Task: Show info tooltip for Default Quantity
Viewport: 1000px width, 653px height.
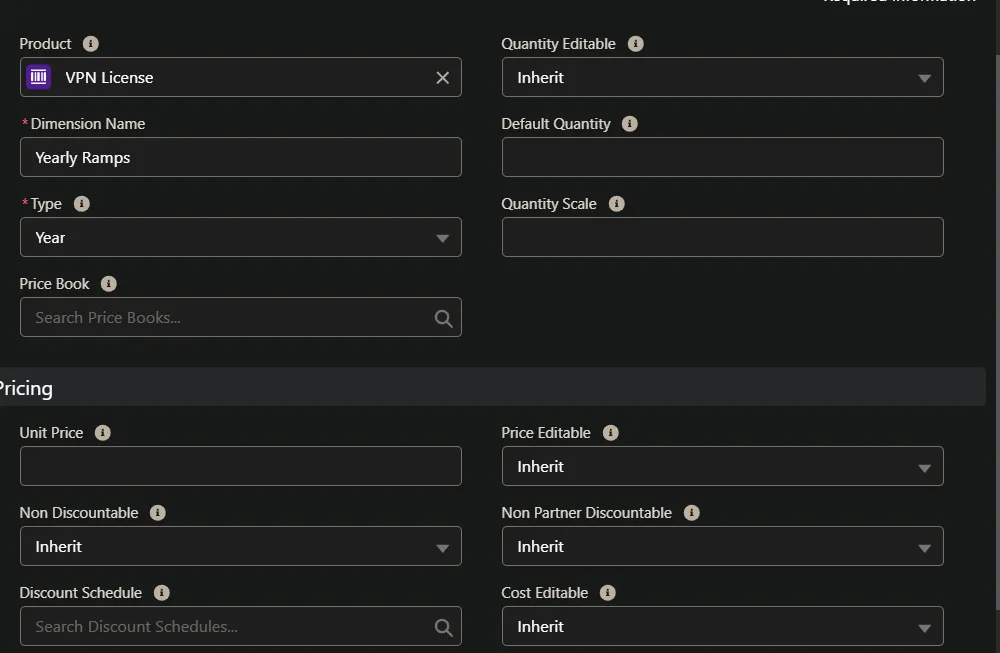Action: click(x=629, y=124)
